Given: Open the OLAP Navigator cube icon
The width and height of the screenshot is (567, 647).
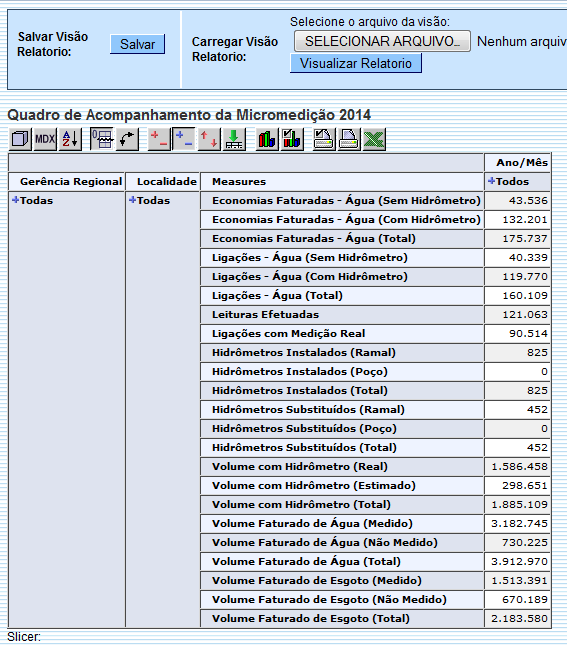Looking at the screenshot, I should (20, 139).
